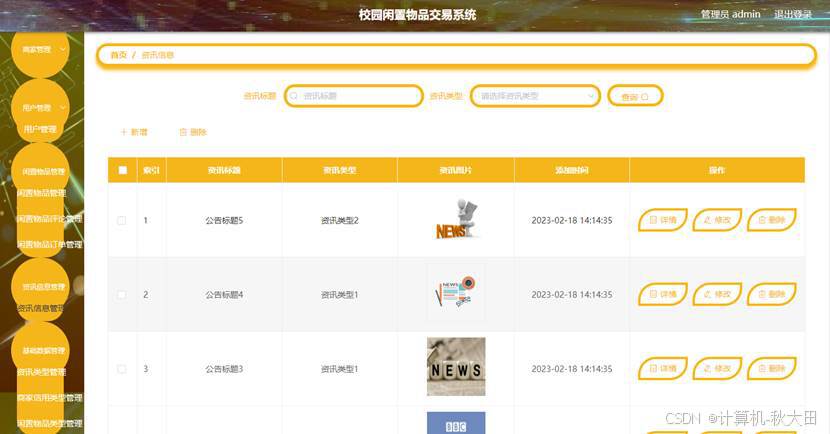Open 详情 for row 公告标题5
The height and width of the screenshot is (434, 830).
663,220
